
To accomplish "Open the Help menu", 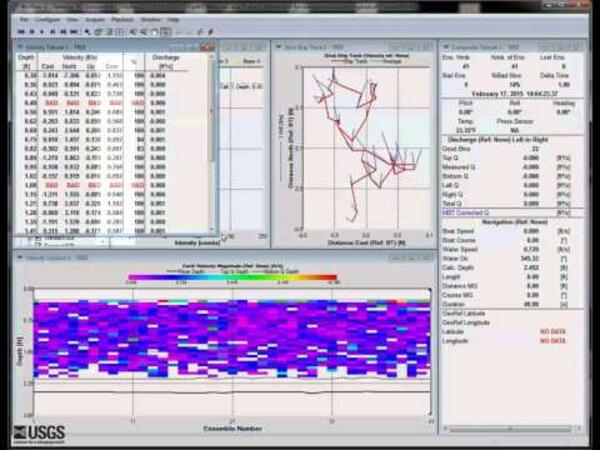I will click(x=174, y=20).
